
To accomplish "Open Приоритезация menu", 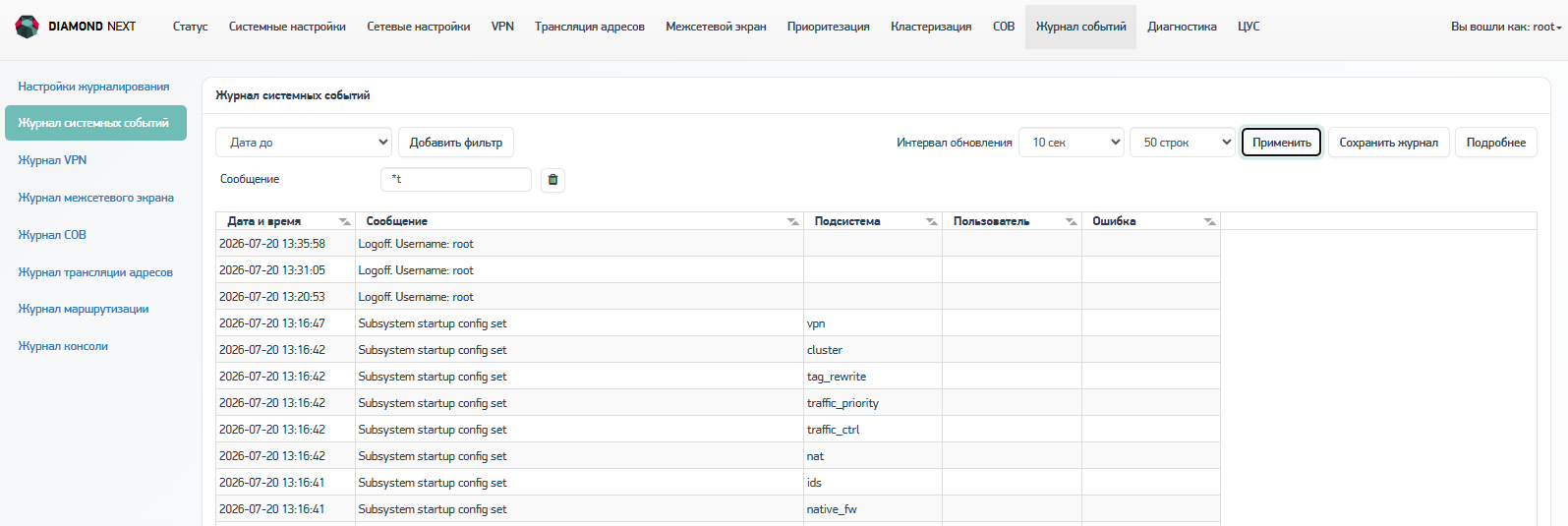I will pyautogui.click(x=829, y=27).
